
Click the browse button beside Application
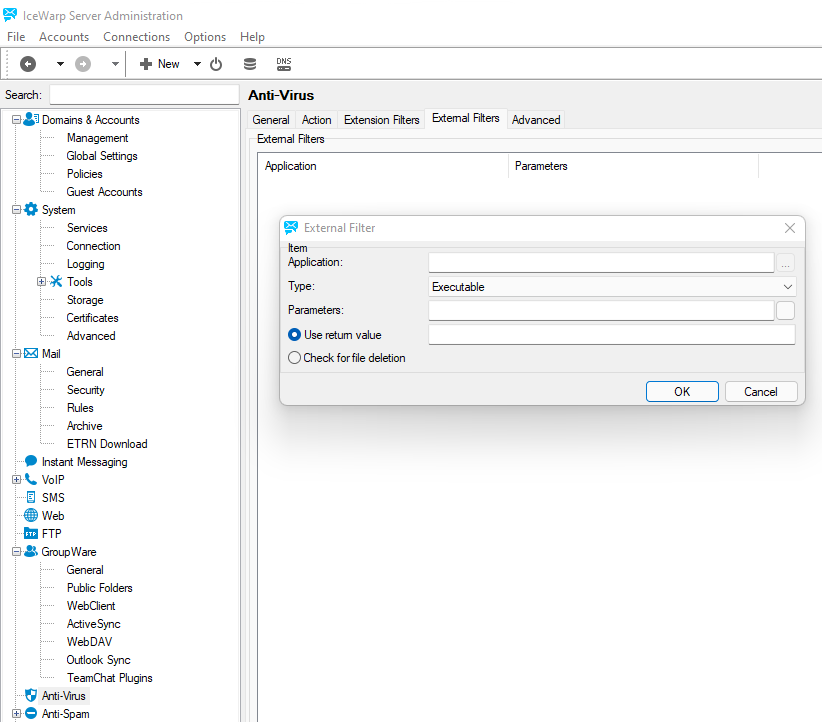[785, 262]
